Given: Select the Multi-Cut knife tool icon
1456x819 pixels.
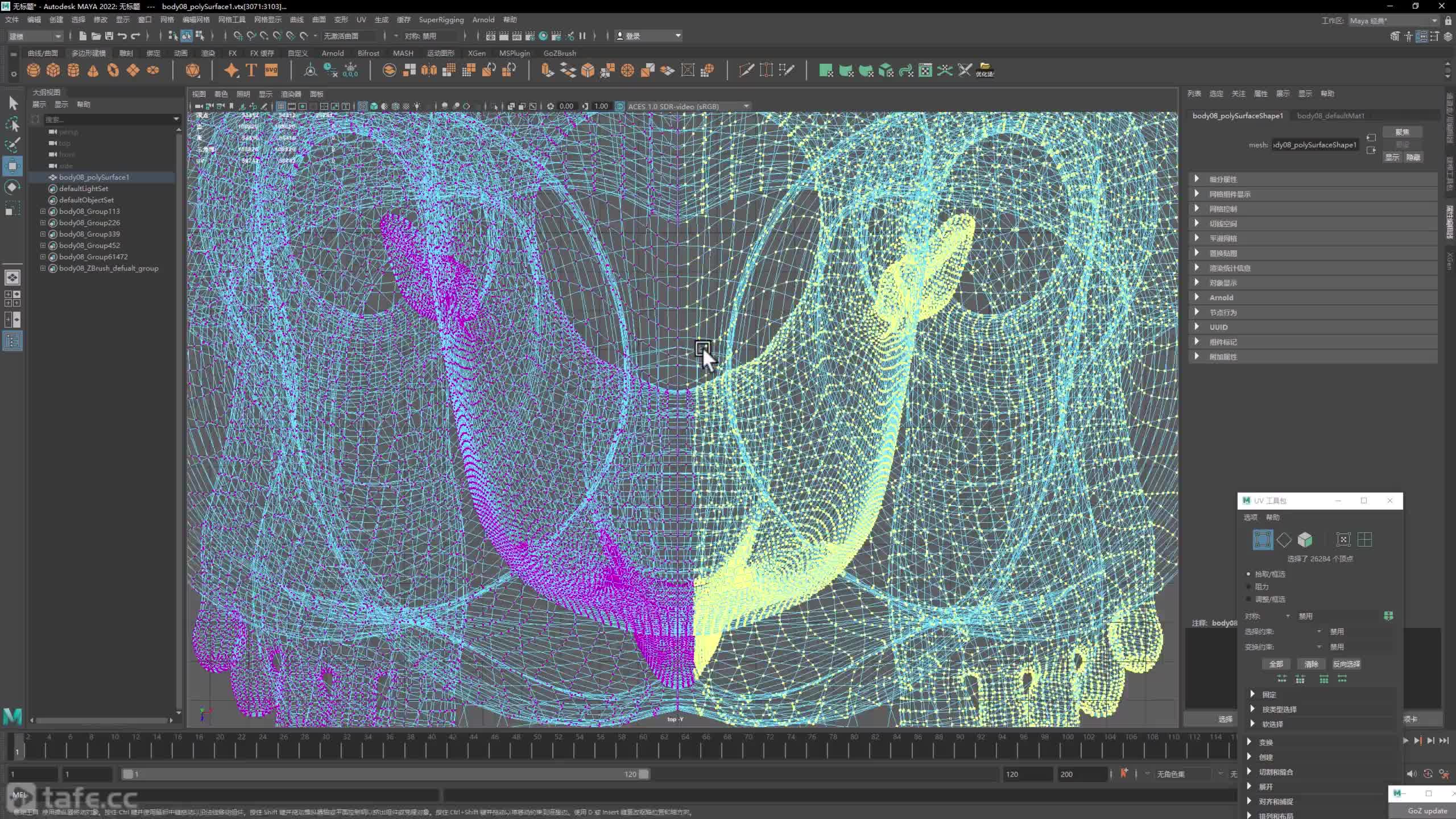Looking at the screenshot, I should (x=746, y=71).
